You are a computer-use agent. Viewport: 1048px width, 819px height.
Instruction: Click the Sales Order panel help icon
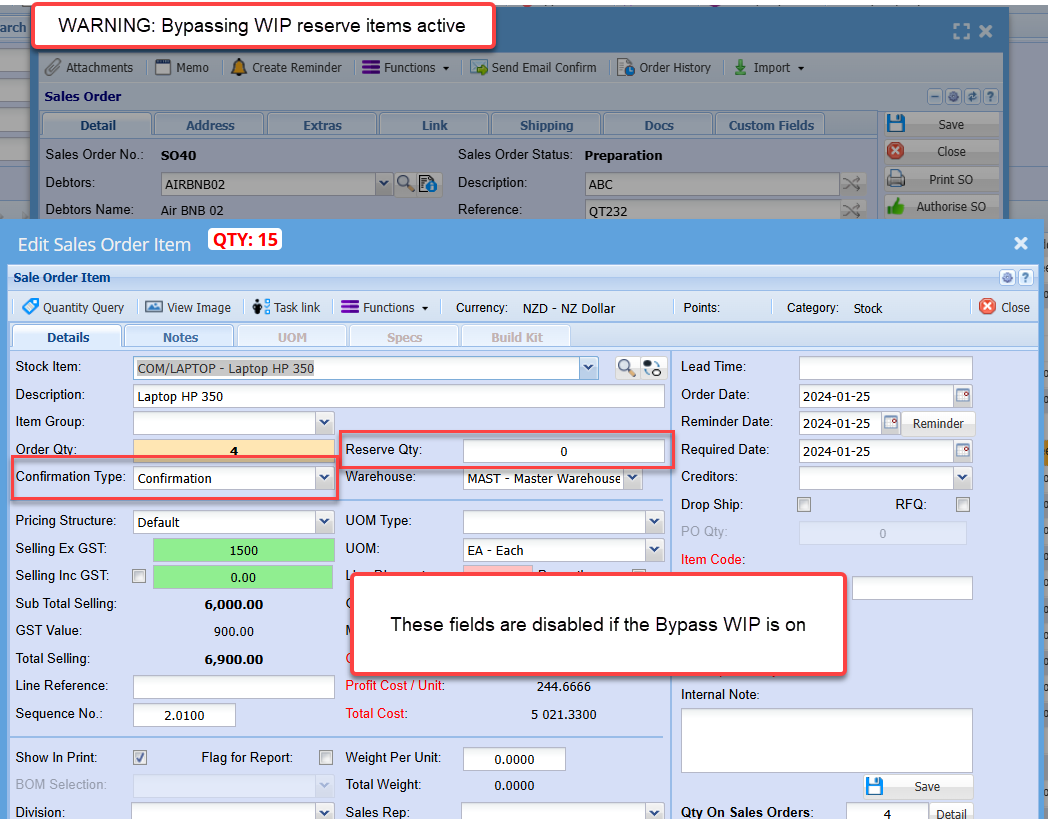(991, 96)
